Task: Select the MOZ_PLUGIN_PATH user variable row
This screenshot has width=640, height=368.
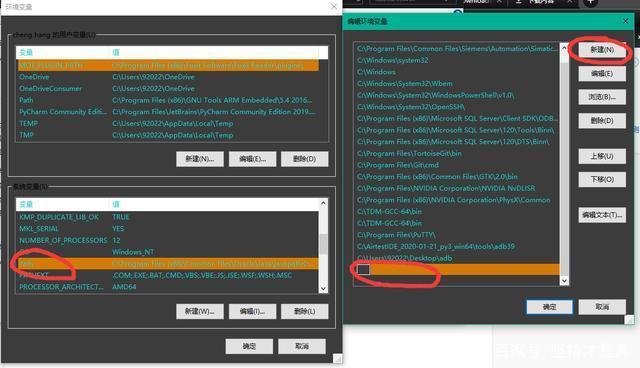Action: [x=168, y=65]
